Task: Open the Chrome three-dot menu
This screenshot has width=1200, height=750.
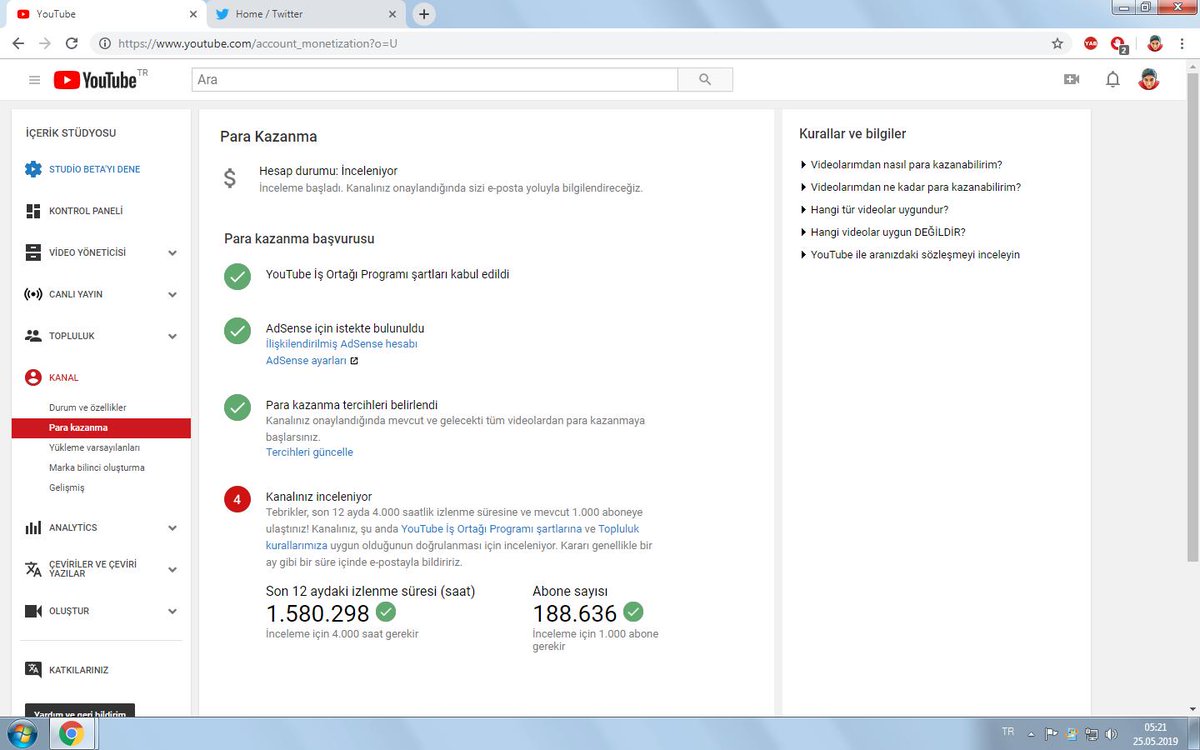Action: [x=1183, y=44]
